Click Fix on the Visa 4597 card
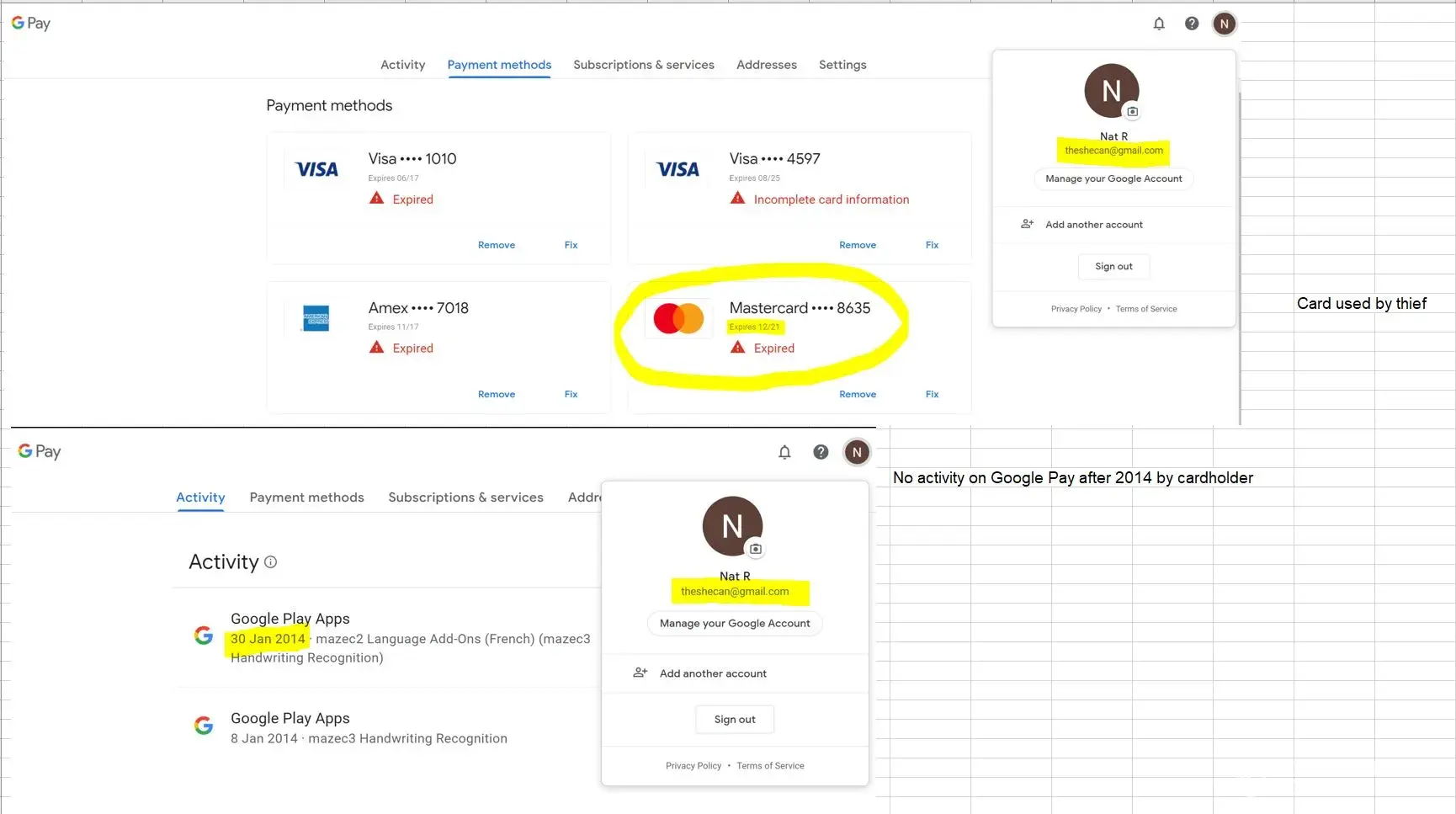 tap(932, 245)
